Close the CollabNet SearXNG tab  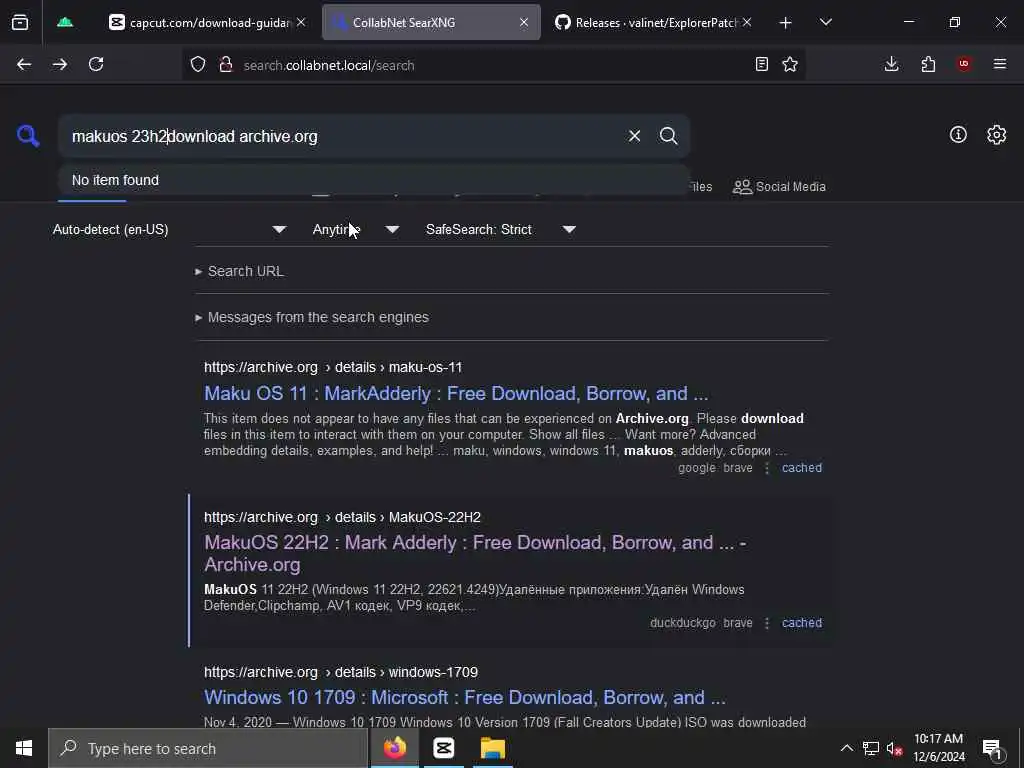coord(524,22)
